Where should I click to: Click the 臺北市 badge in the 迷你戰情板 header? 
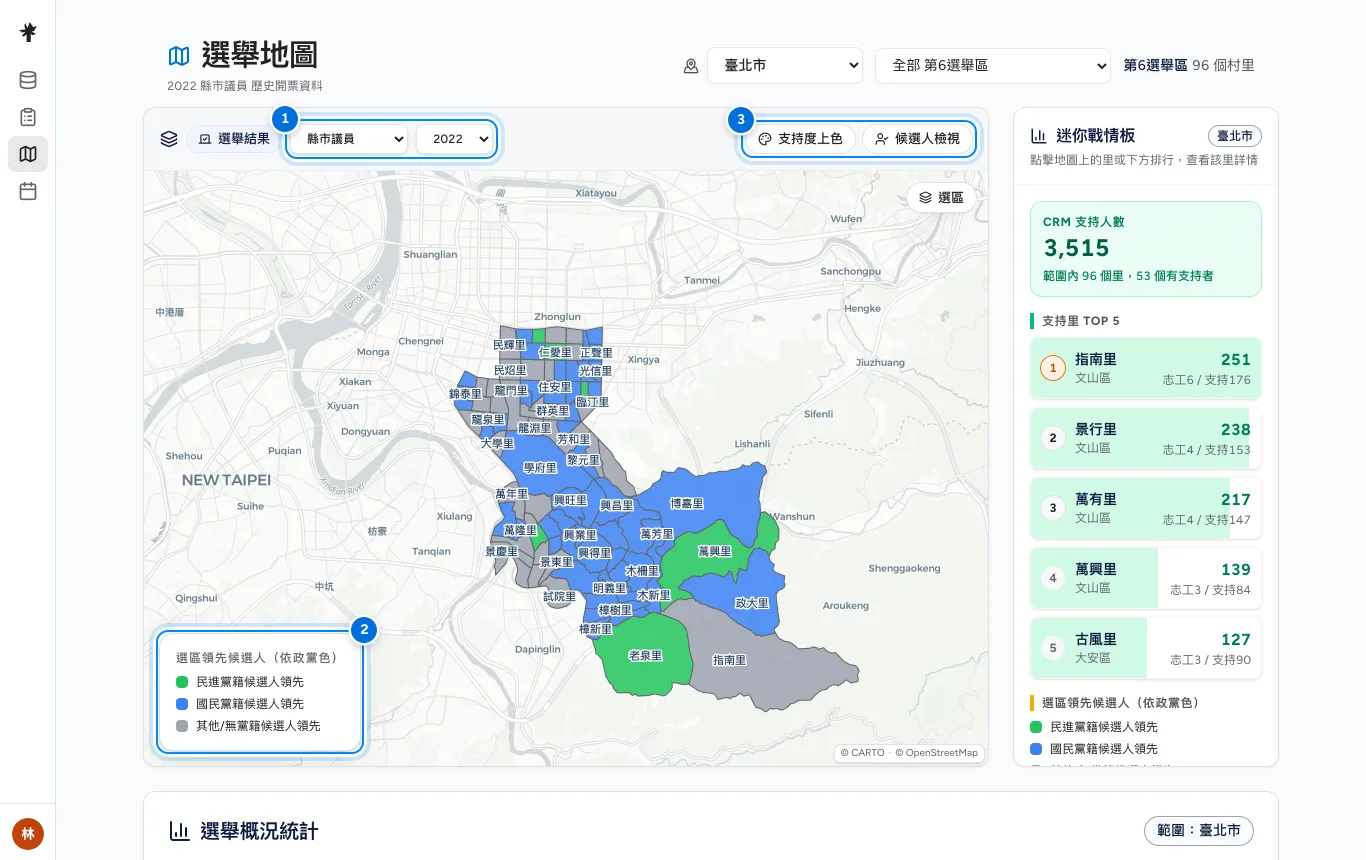[1235, 136]
